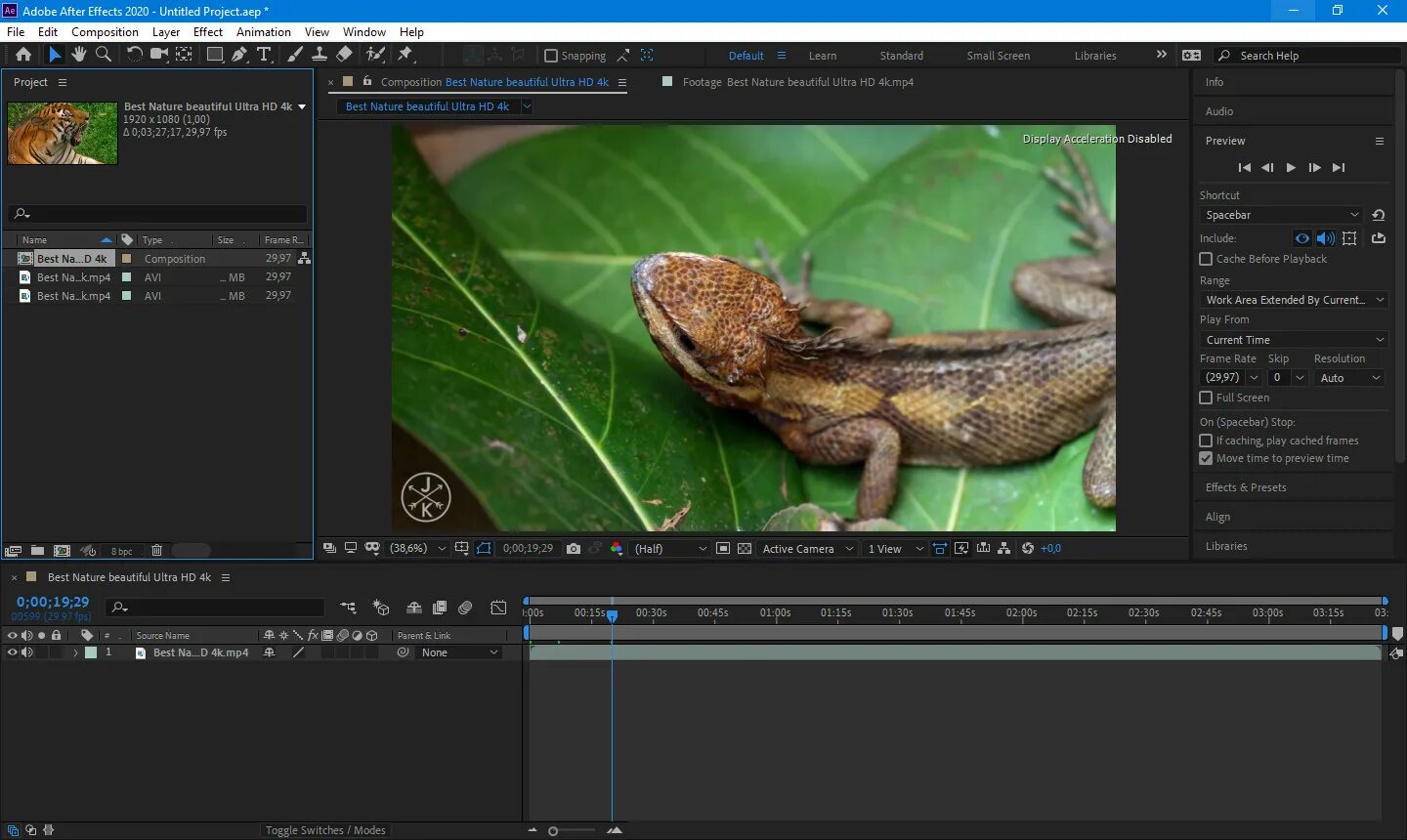Click the tiger thumbnail in the Project panel
The image size is (1407, 840).
pyautogui.click(x=62, y=133)
